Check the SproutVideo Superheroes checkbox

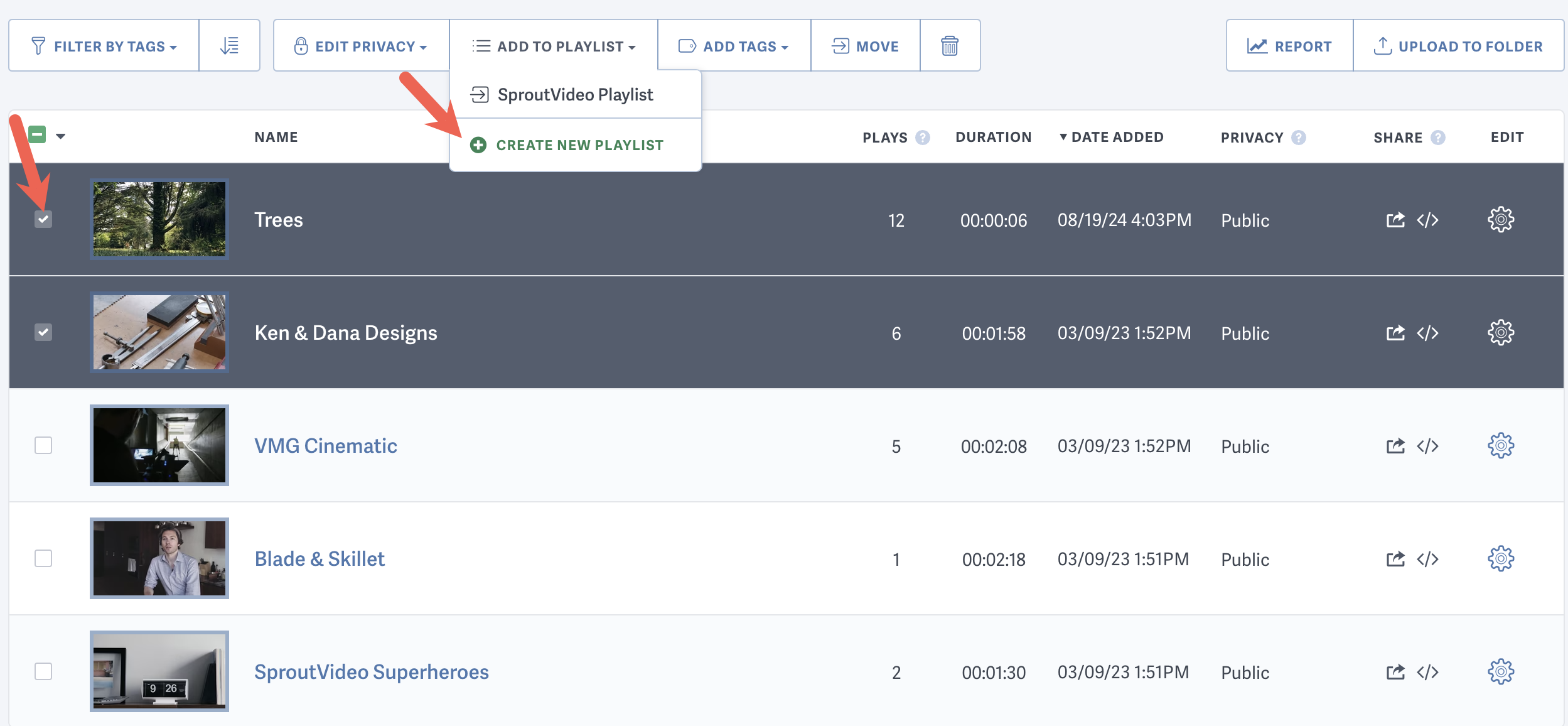tap(43, 671)
